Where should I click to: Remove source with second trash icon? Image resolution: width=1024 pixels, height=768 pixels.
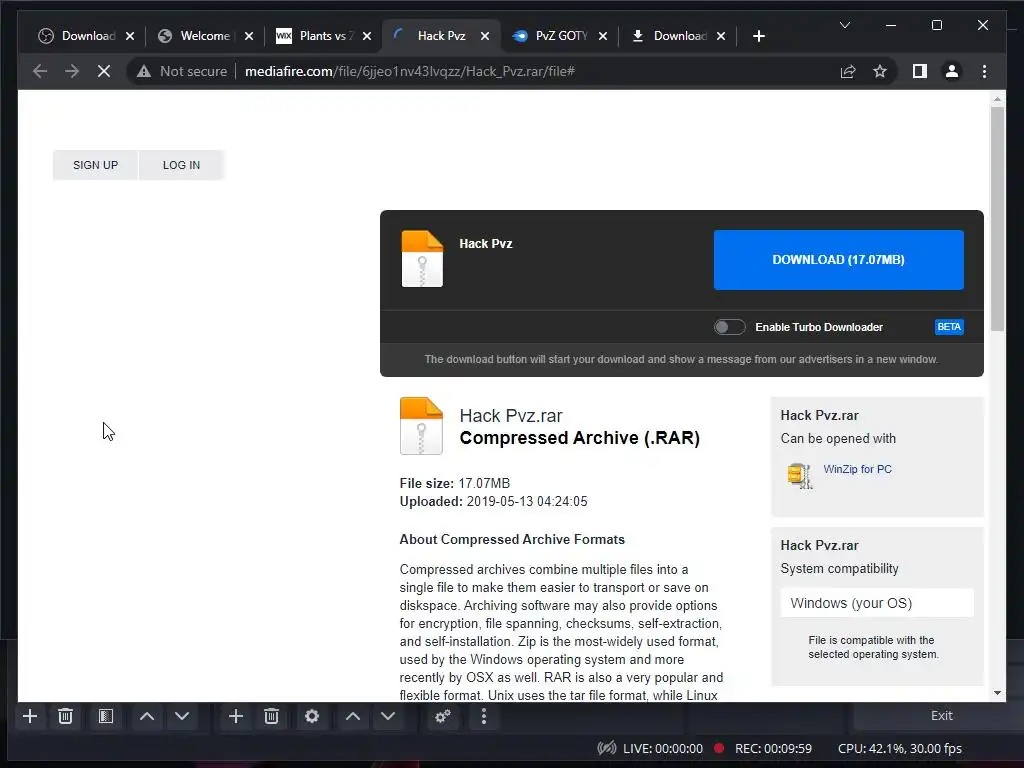point(272,716)
